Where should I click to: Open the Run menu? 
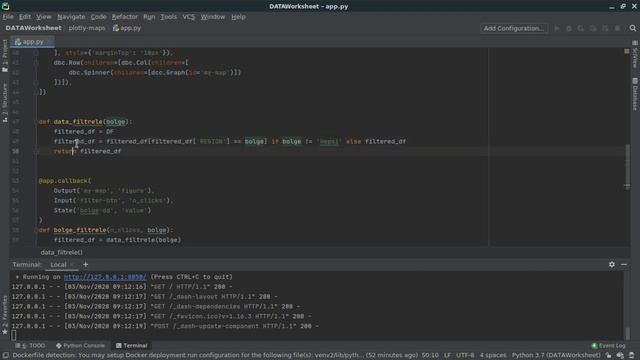149,17
